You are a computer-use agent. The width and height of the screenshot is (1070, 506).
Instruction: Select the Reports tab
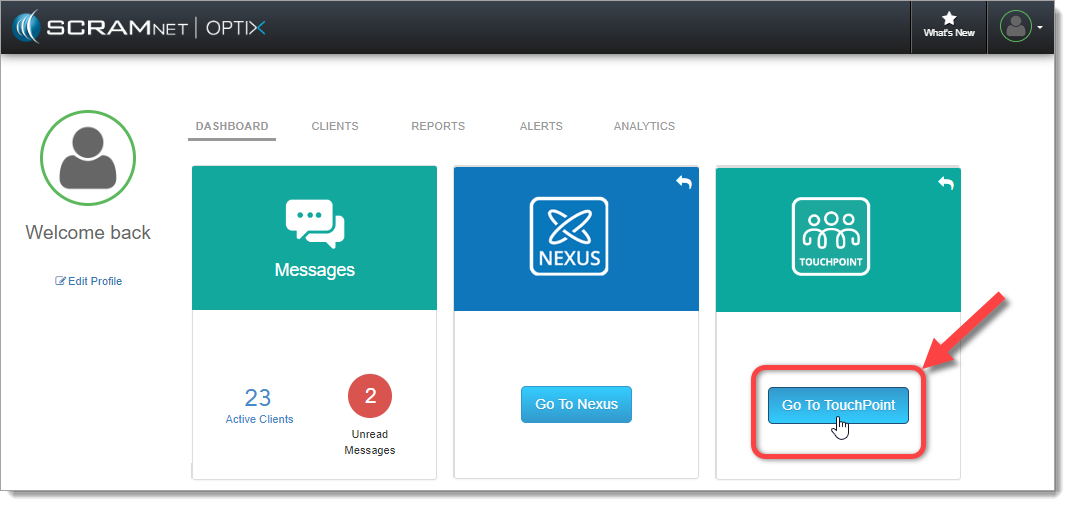point(438,126)
